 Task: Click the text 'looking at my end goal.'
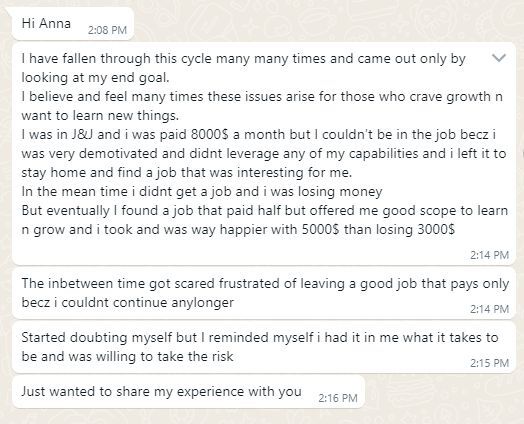[x=95, y=78]
